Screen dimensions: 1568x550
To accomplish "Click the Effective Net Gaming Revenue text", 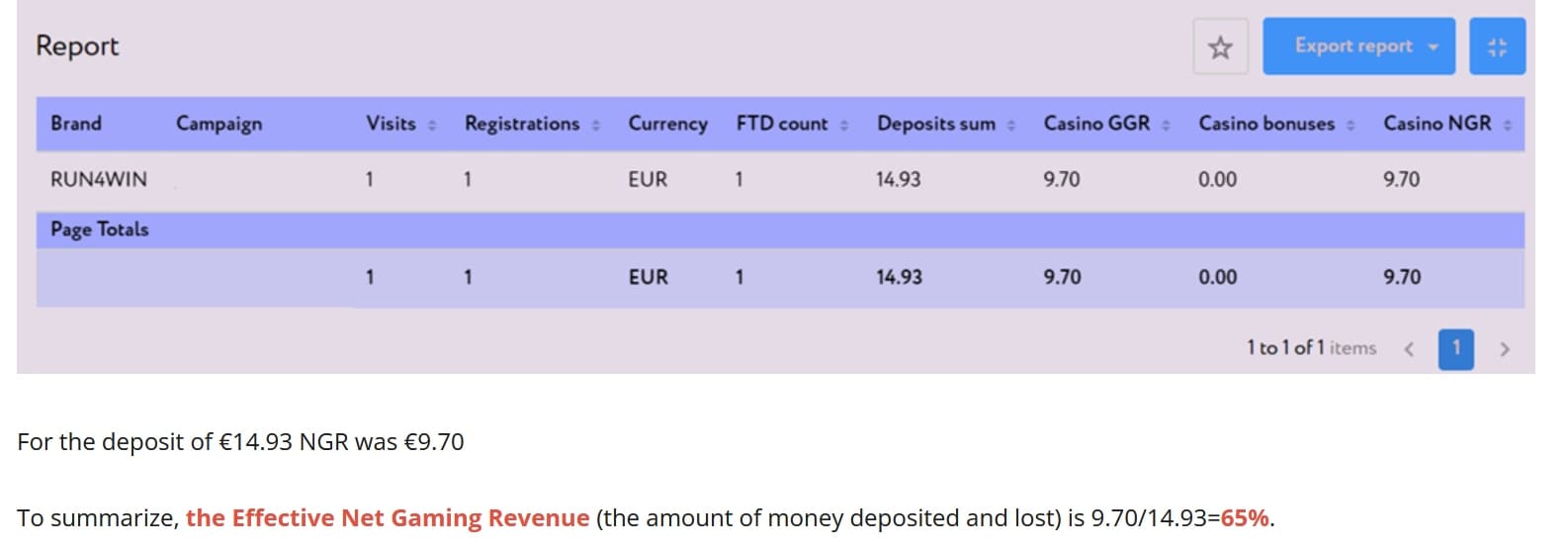I will point(388,518).
